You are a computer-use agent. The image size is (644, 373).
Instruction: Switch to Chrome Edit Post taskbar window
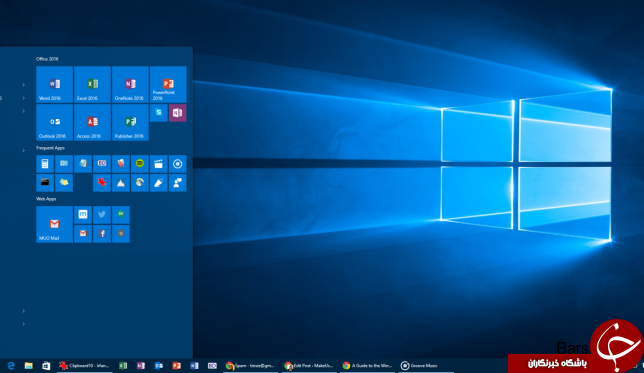309,366
